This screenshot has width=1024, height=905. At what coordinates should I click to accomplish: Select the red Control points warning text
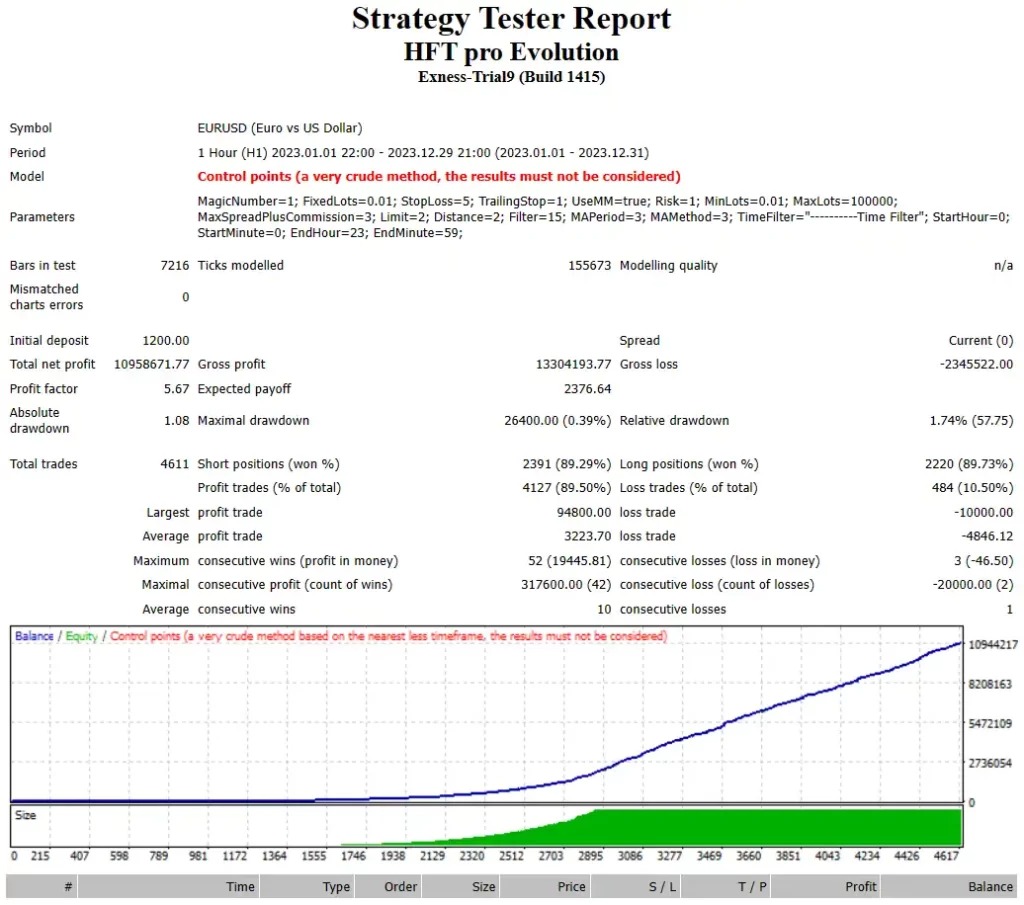tap(439, 177)
